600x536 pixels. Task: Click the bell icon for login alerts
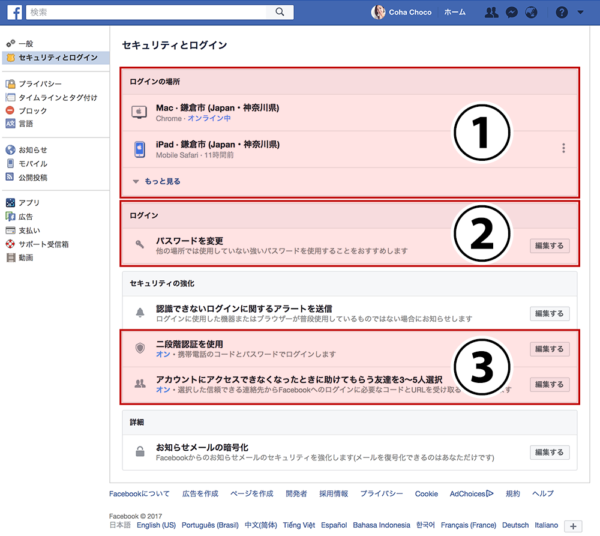pos(140,313)
